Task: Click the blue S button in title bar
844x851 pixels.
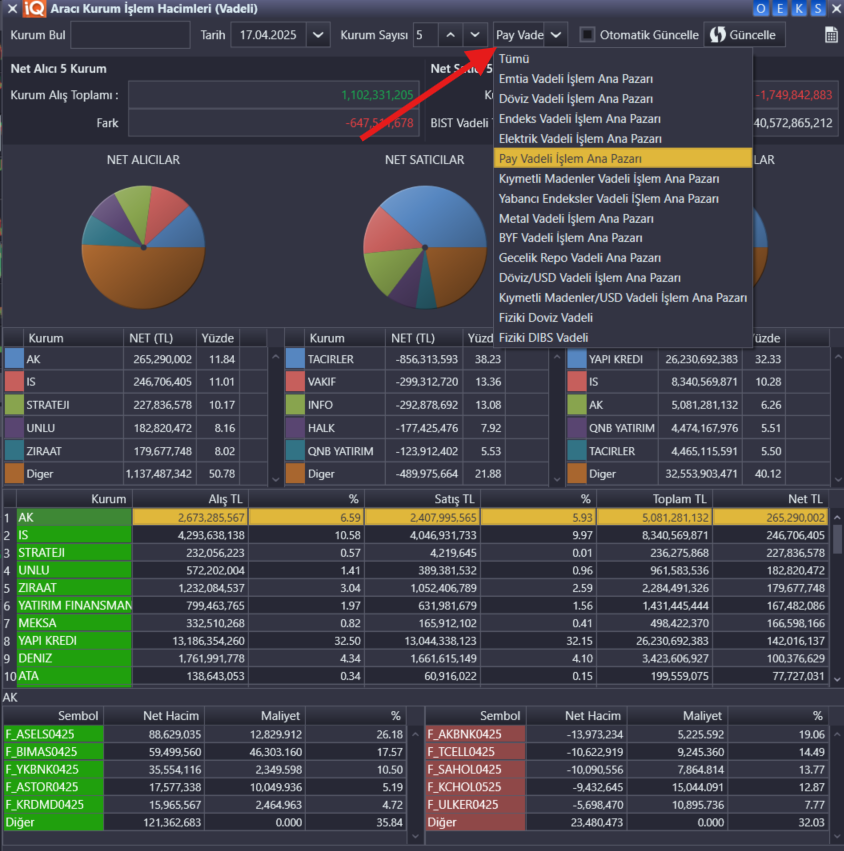Action: [x=818, y=8]
